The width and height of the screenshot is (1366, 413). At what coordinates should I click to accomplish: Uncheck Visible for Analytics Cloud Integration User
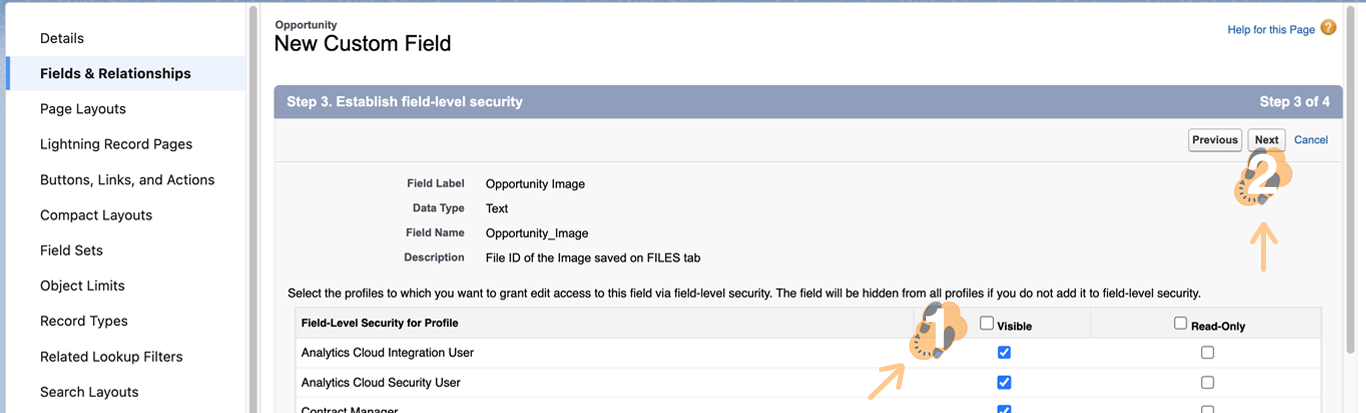(1004, 353)
